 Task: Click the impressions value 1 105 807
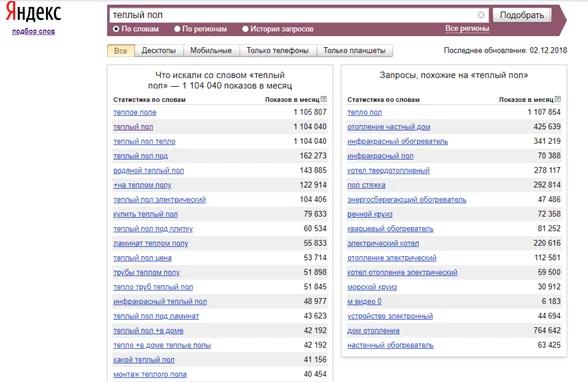pos(310,112)
